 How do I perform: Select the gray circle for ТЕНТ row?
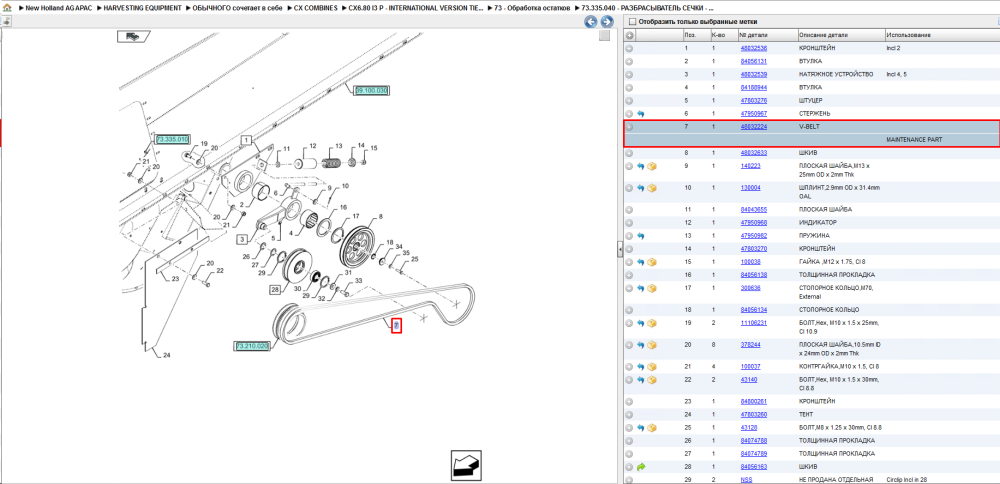pos(629,414)
